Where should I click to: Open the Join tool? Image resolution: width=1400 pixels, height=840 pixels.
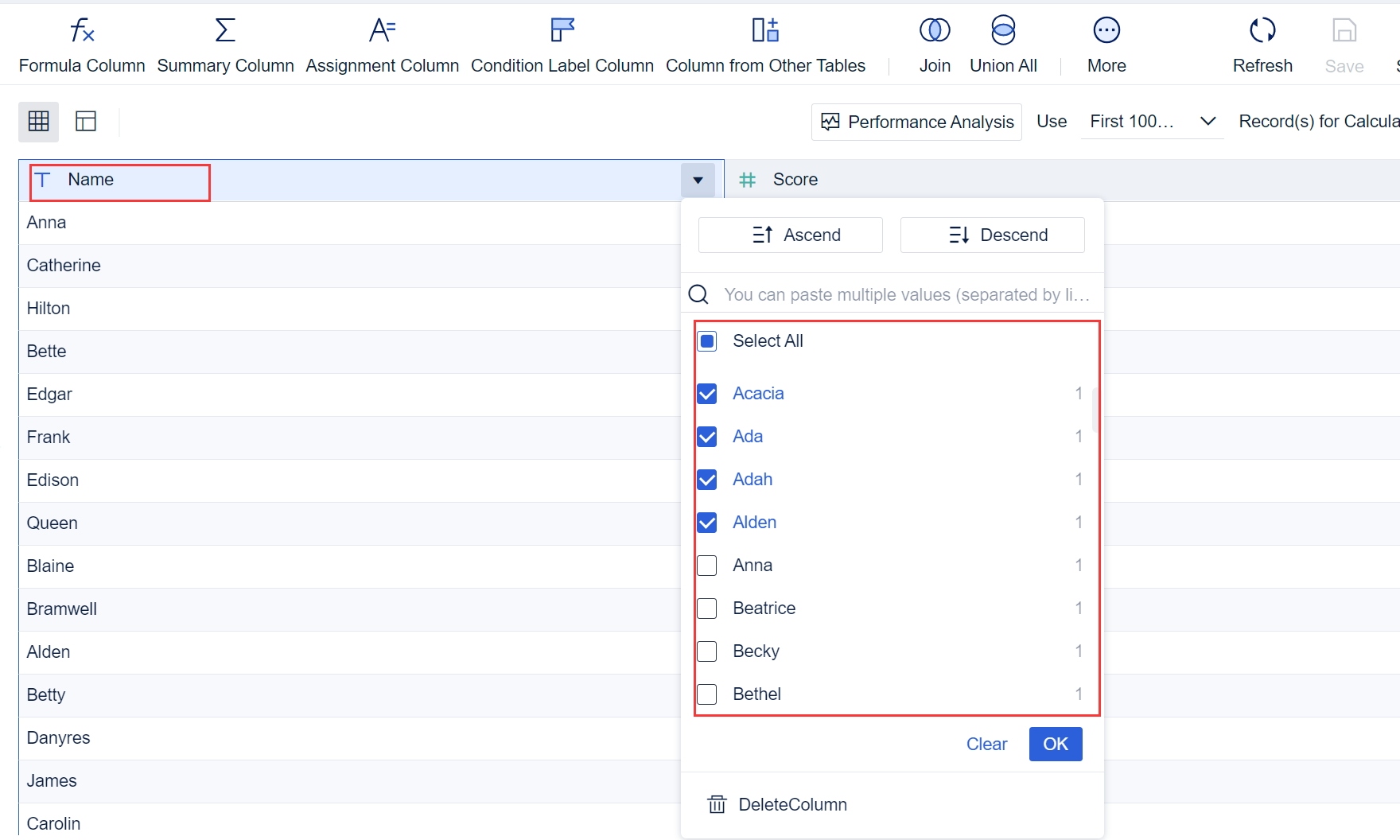pos(935,44)
